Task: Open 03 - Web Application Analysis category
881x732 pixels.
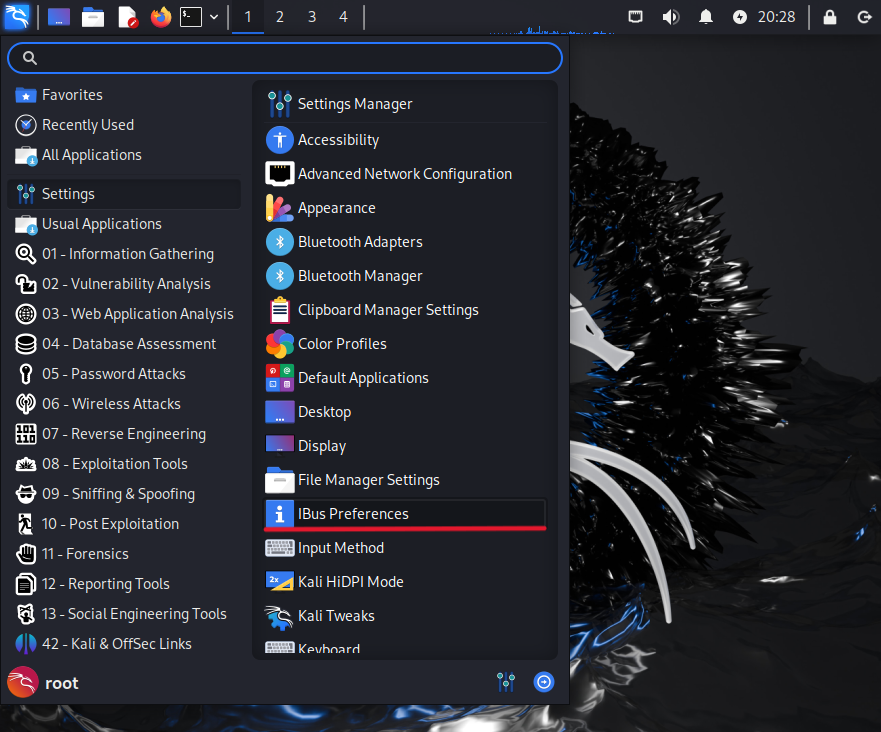Action: (x=124, y=313)
